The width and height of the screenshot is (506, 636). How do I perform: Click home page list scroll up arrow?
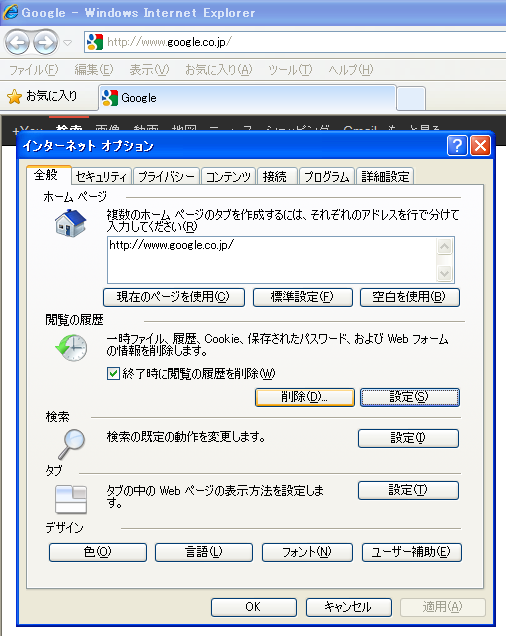pyautogui.click(x=445, y=246)
